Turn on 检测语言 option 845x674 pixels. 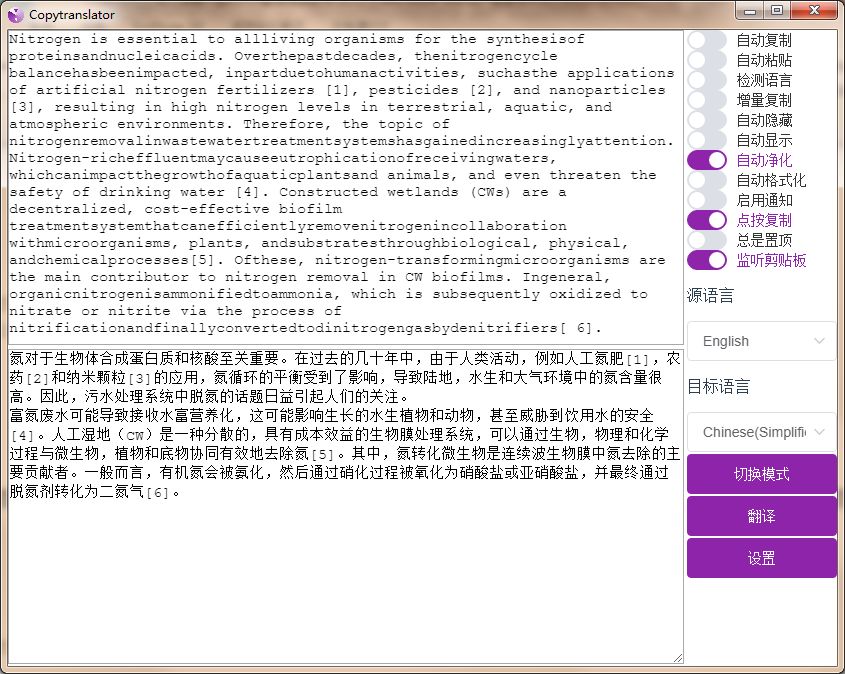(x=706, y=80)
